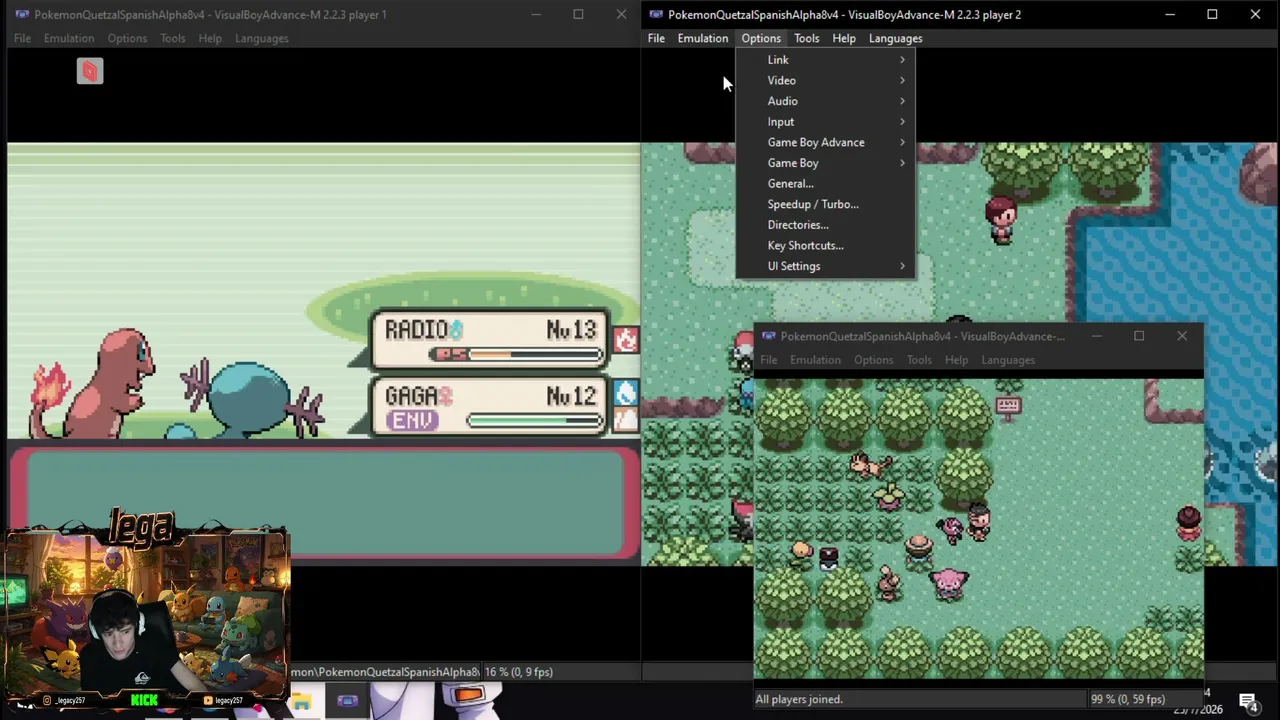The height and width of the screenshot is (720, 1280).
Task: Minimize the player 2 window
Action: (x=1169, y=15)
